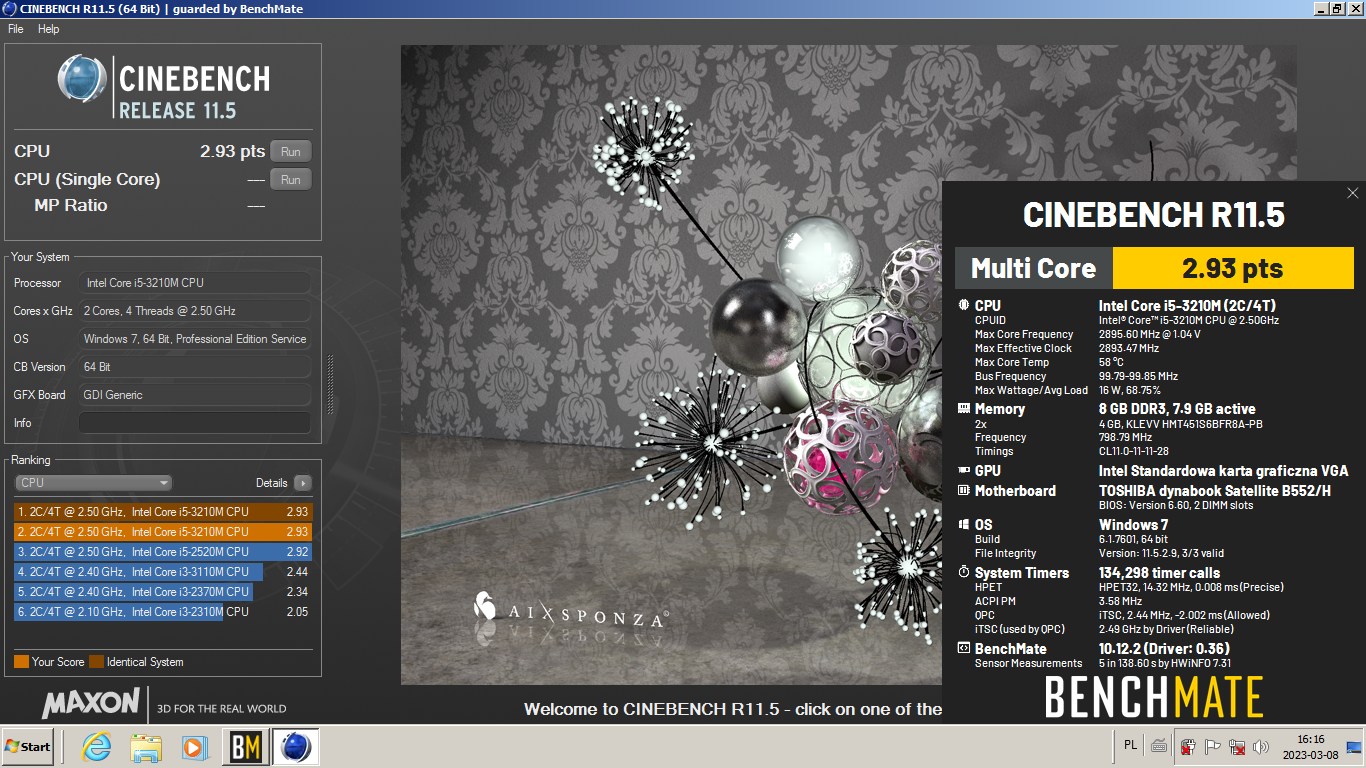Click the BenchMate version icon
Image resolution: width=1366 pixels, height=768 pixels.
[964, 648]
